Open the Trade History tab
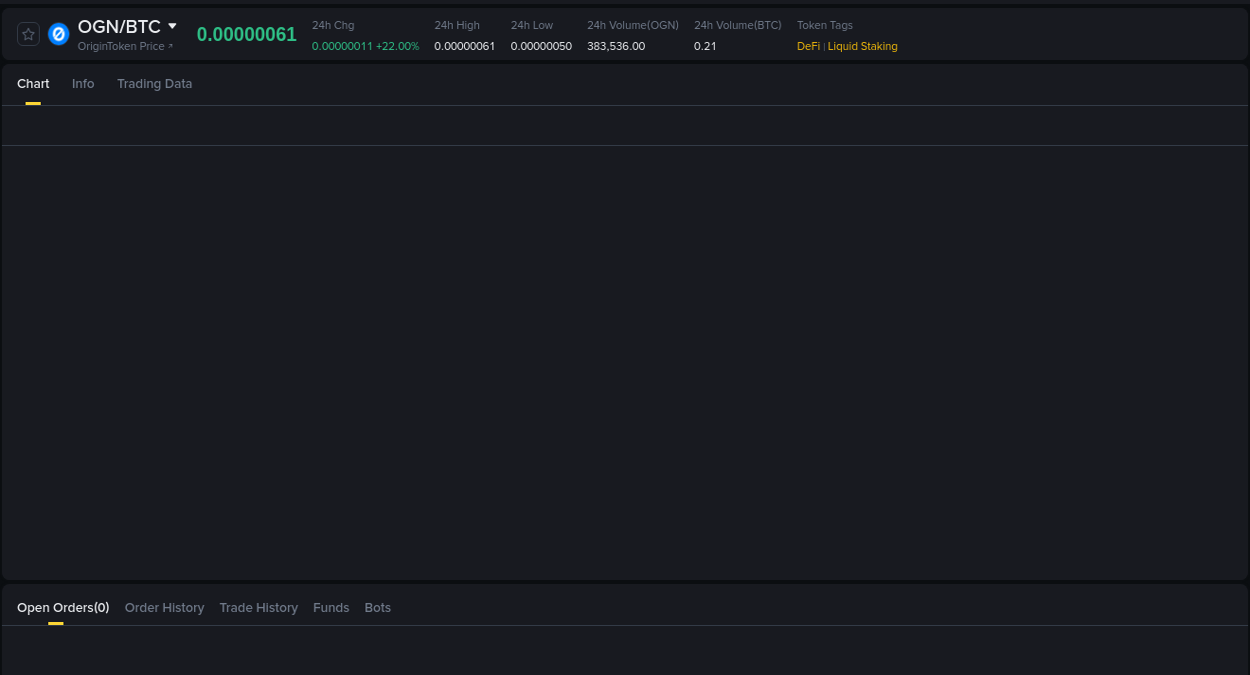The image size is (1250, 675). coord(258,608)
